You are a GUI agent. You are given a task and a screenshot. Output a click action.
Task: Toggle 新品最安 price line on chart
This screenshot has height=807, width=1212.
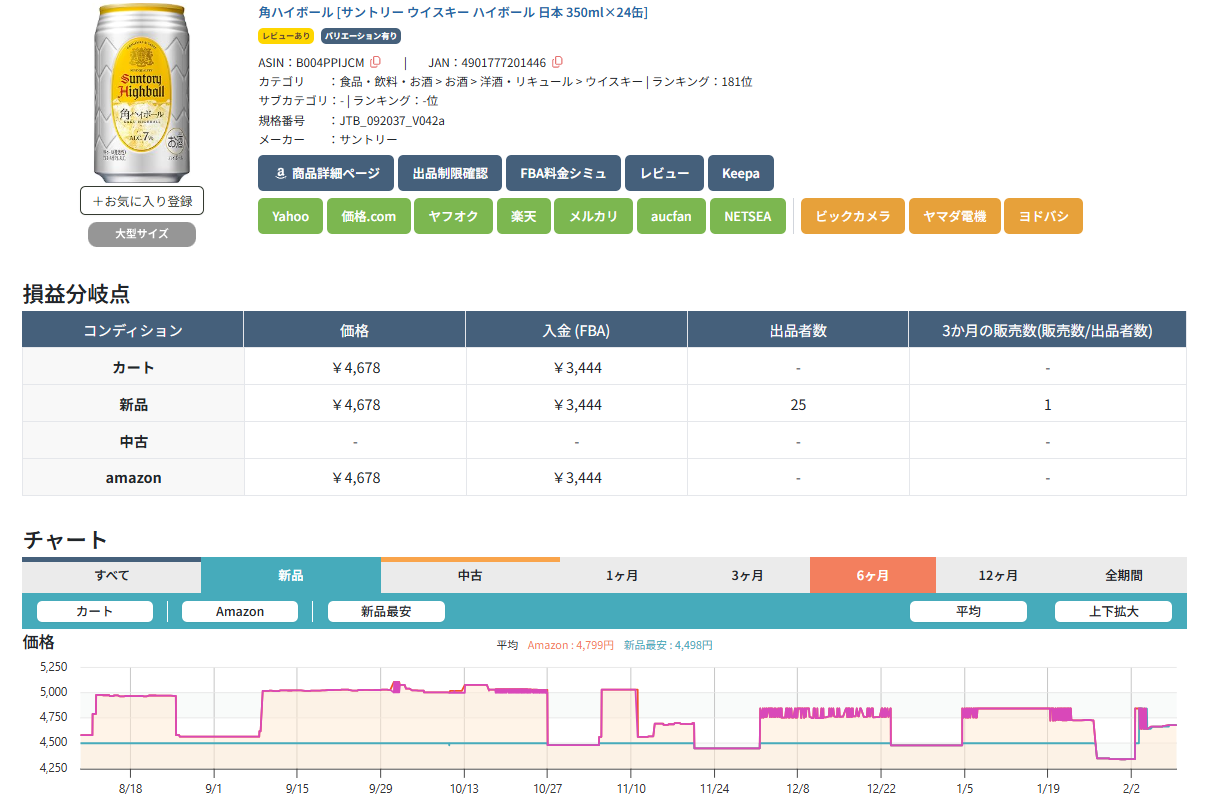coord(386,611)
